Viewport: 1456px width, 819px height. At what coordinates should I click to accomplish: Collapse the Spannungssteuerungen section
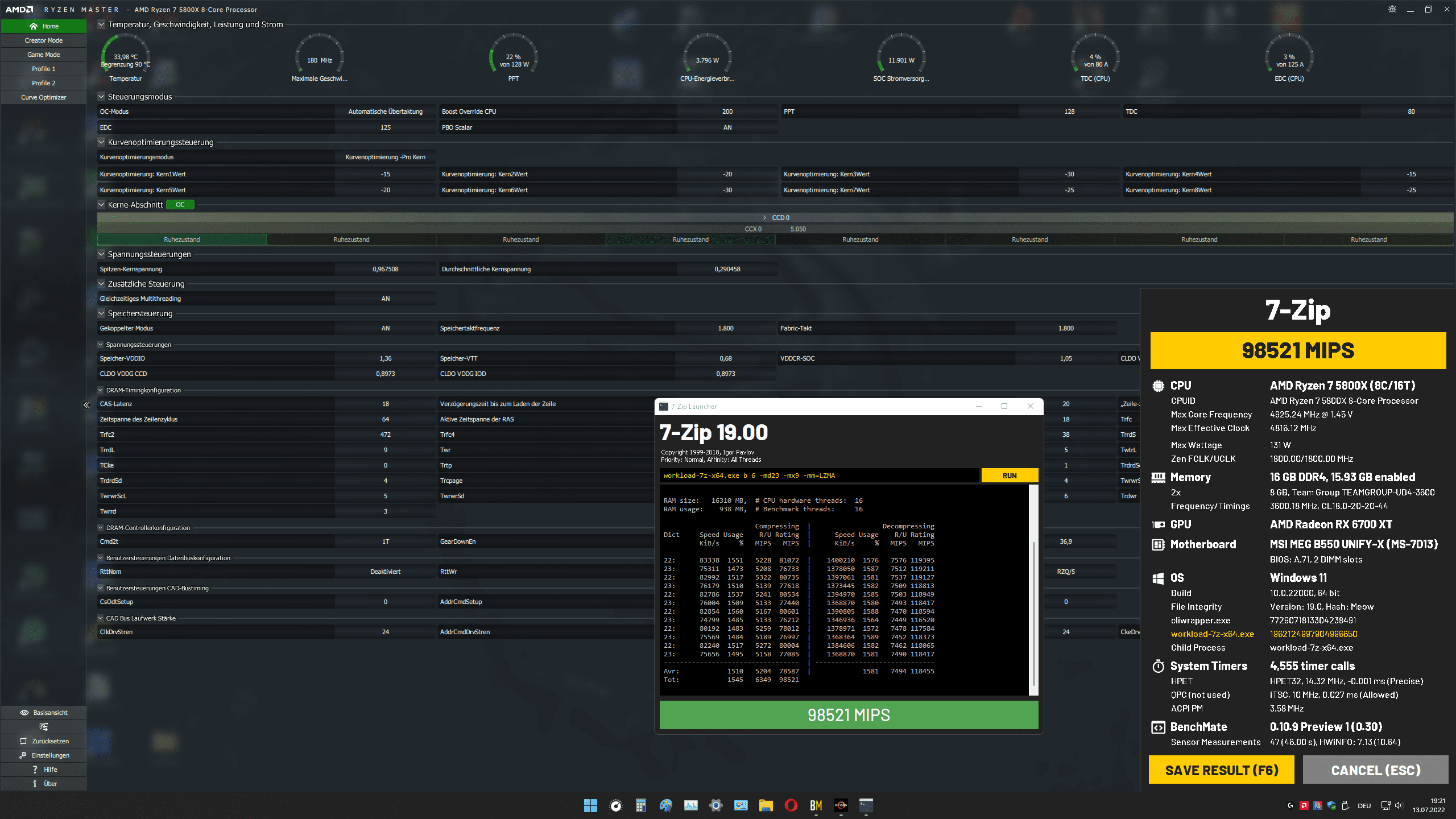tap(101, 254)
